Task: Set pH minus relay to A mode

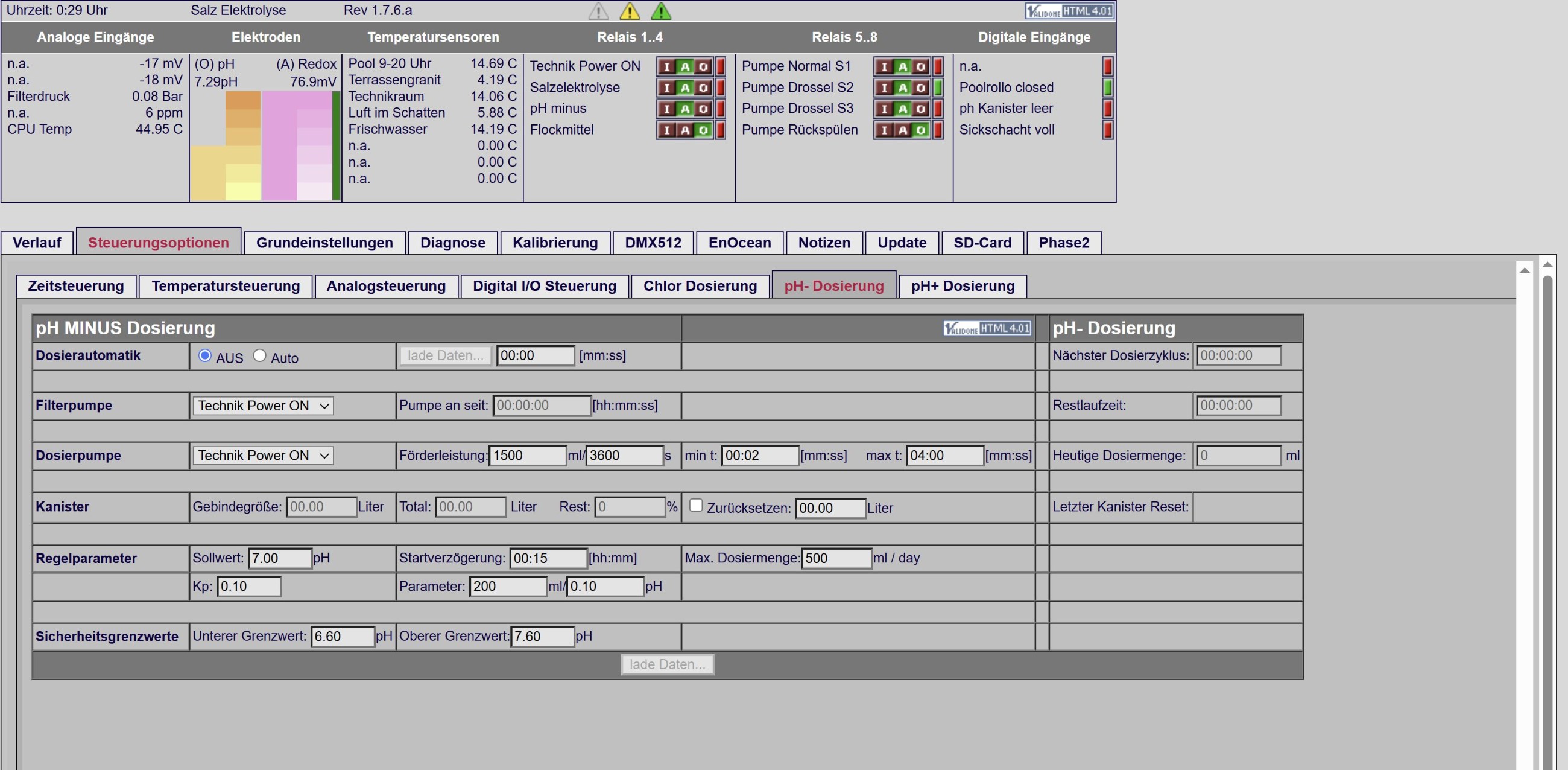Action: (685, 109)
